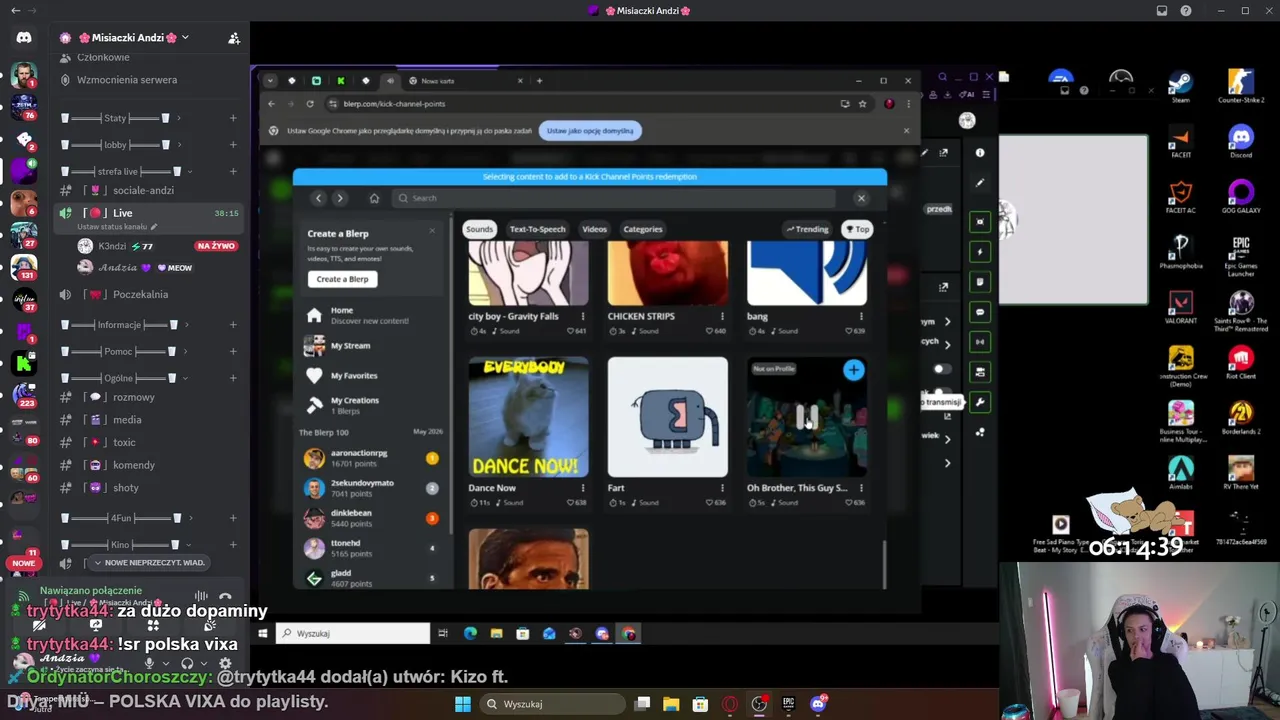Click the Create a Blerp button
This screenshot has width=1280, height=720.
(342, 279)
